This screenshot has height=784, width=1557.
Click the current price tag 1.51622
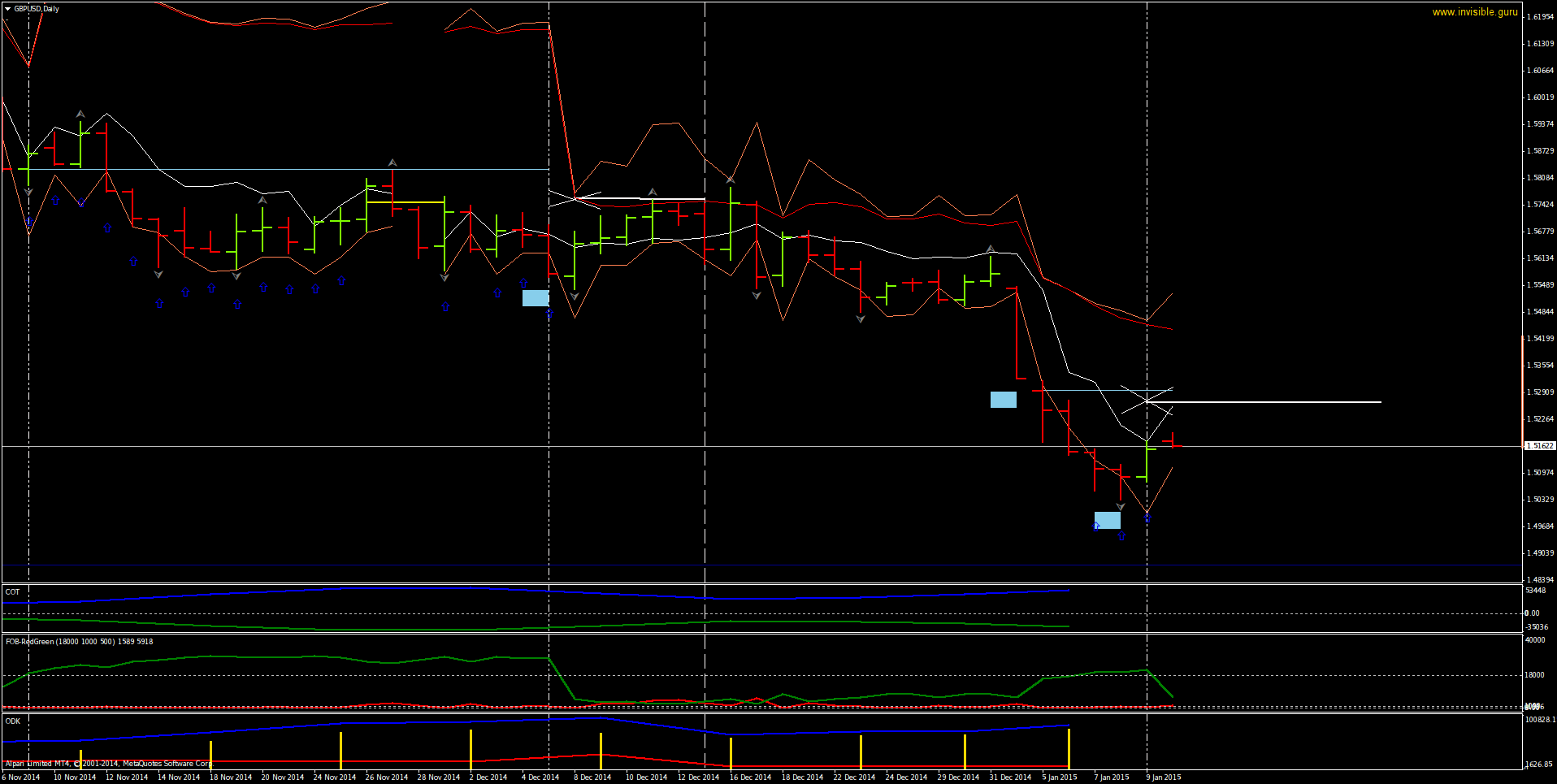[1540, 446]
